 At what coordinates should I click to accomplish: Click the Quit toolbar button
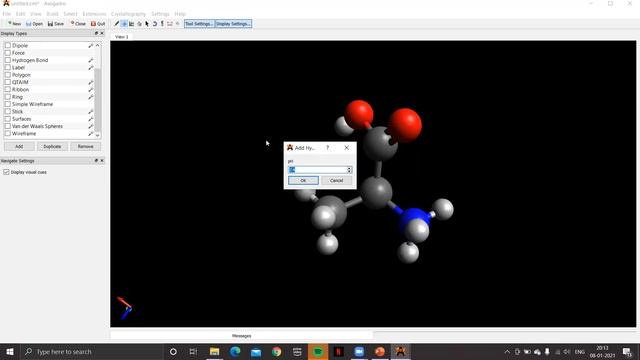[x=98, y=24]
